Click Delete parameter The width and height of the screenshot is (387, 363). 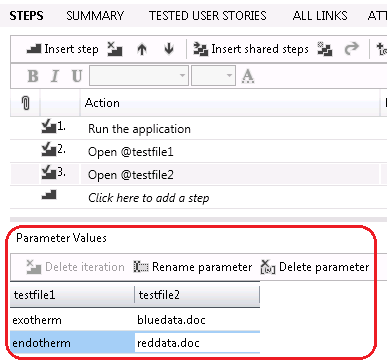pyautogui.click(x=315, y=267)
